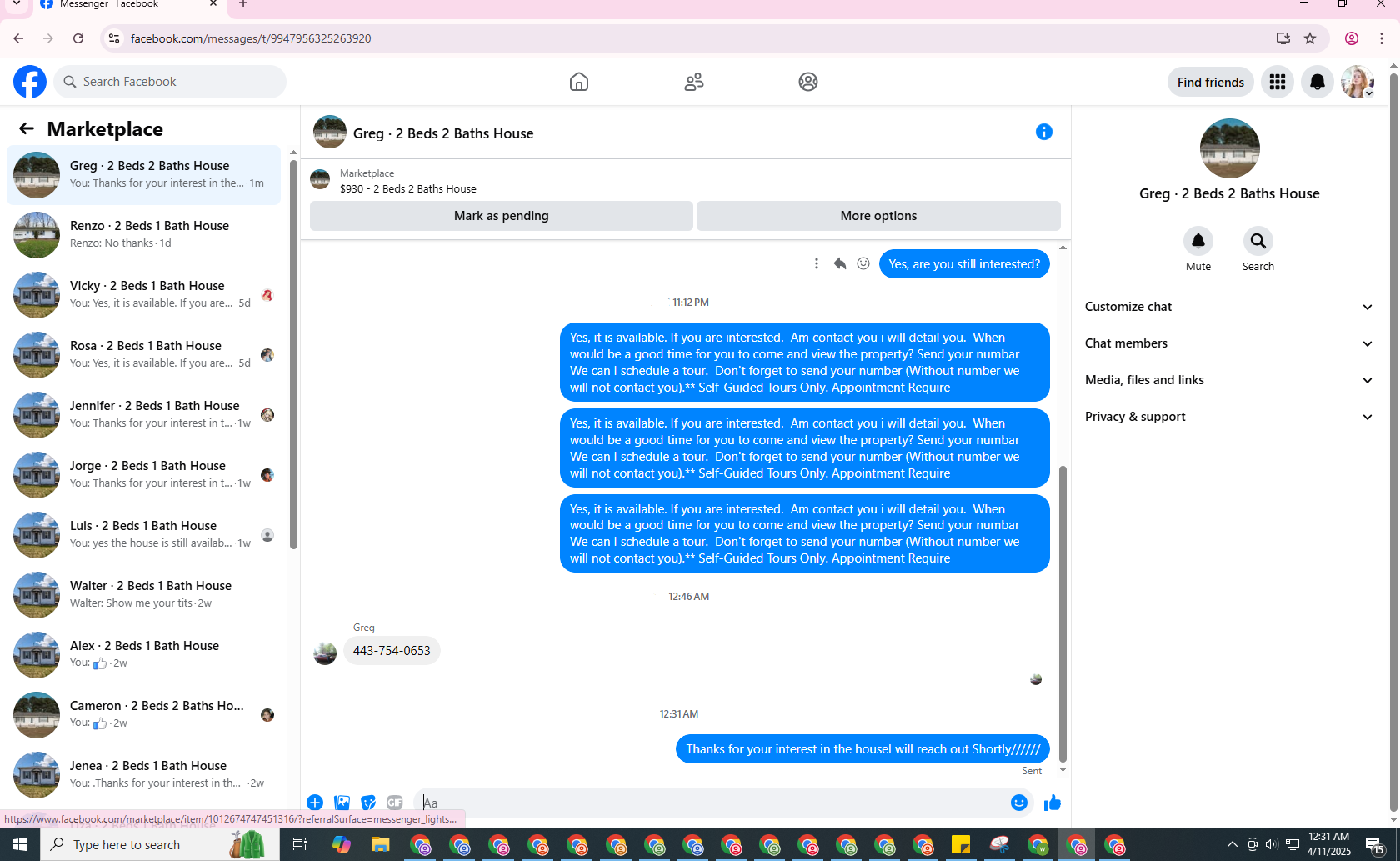Screen dimensions: 1400x861
Task: Click Mark as pending button
Action: click(502, 216)
